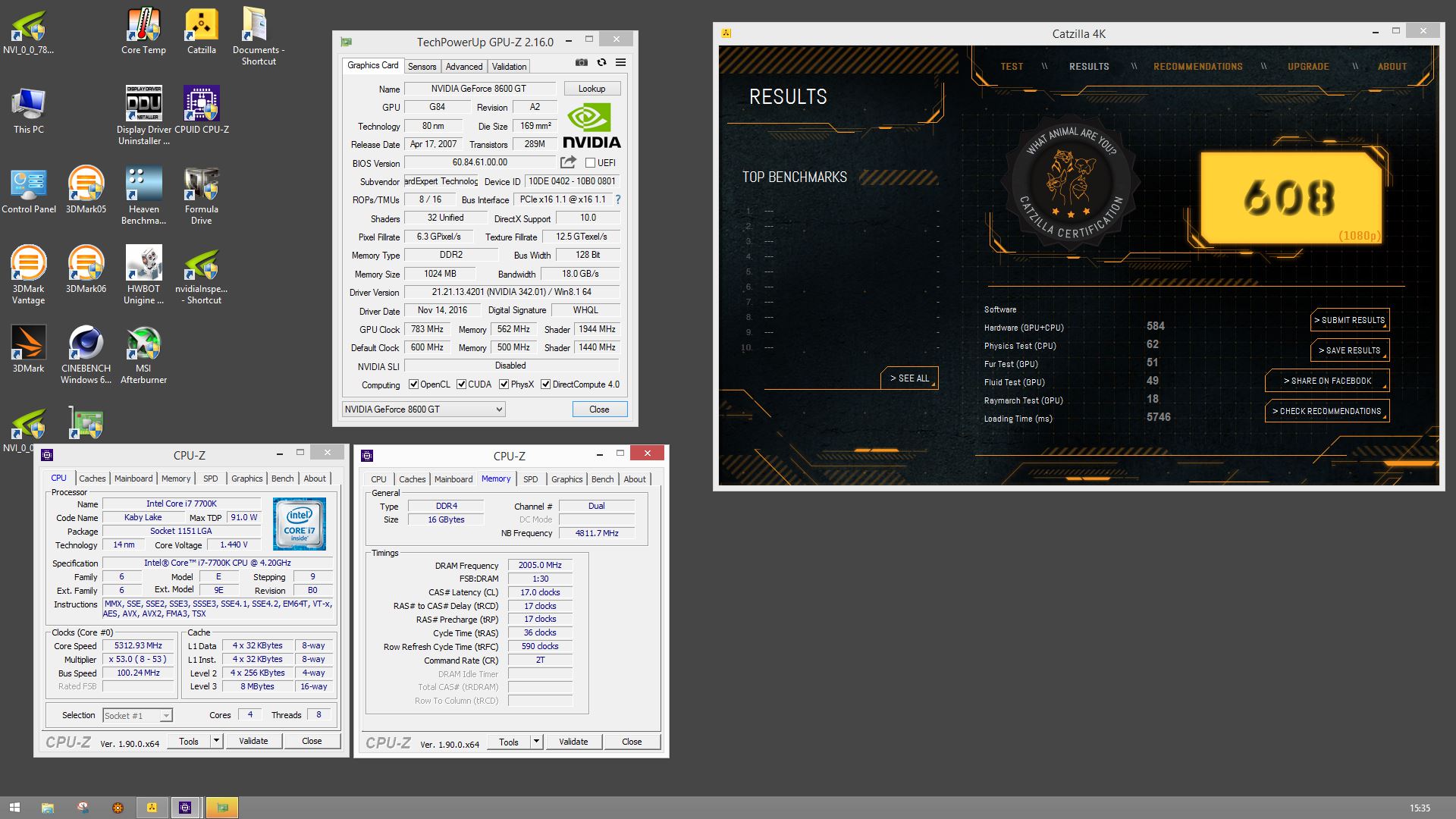Open the Core Temp desktop shortcut
The image size is (1456, 819).
coord(143,31)
